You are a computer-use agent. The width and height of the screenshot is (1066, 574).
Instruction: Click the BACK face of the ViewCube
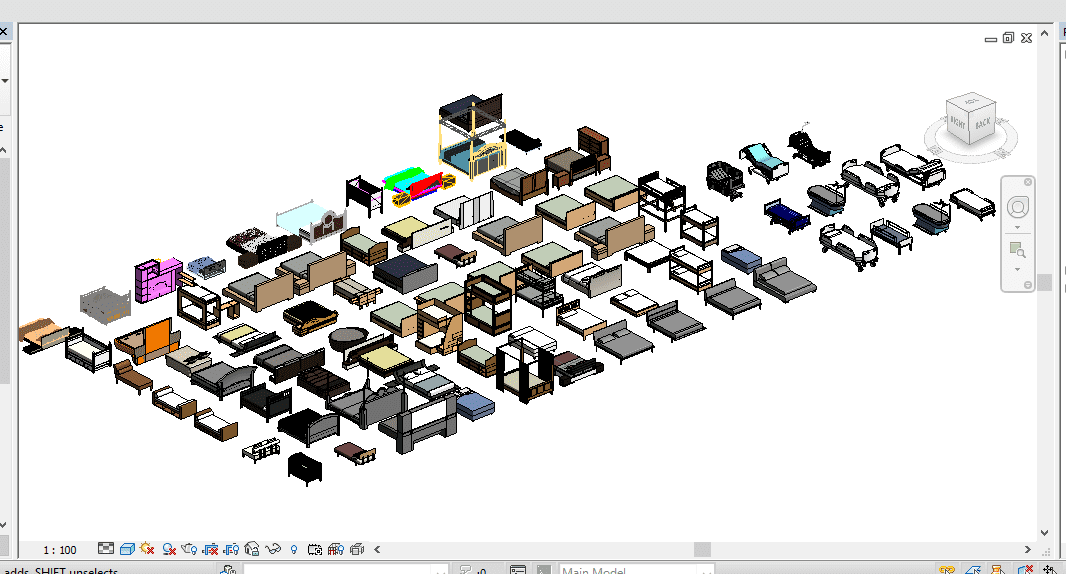pos(983,123)
